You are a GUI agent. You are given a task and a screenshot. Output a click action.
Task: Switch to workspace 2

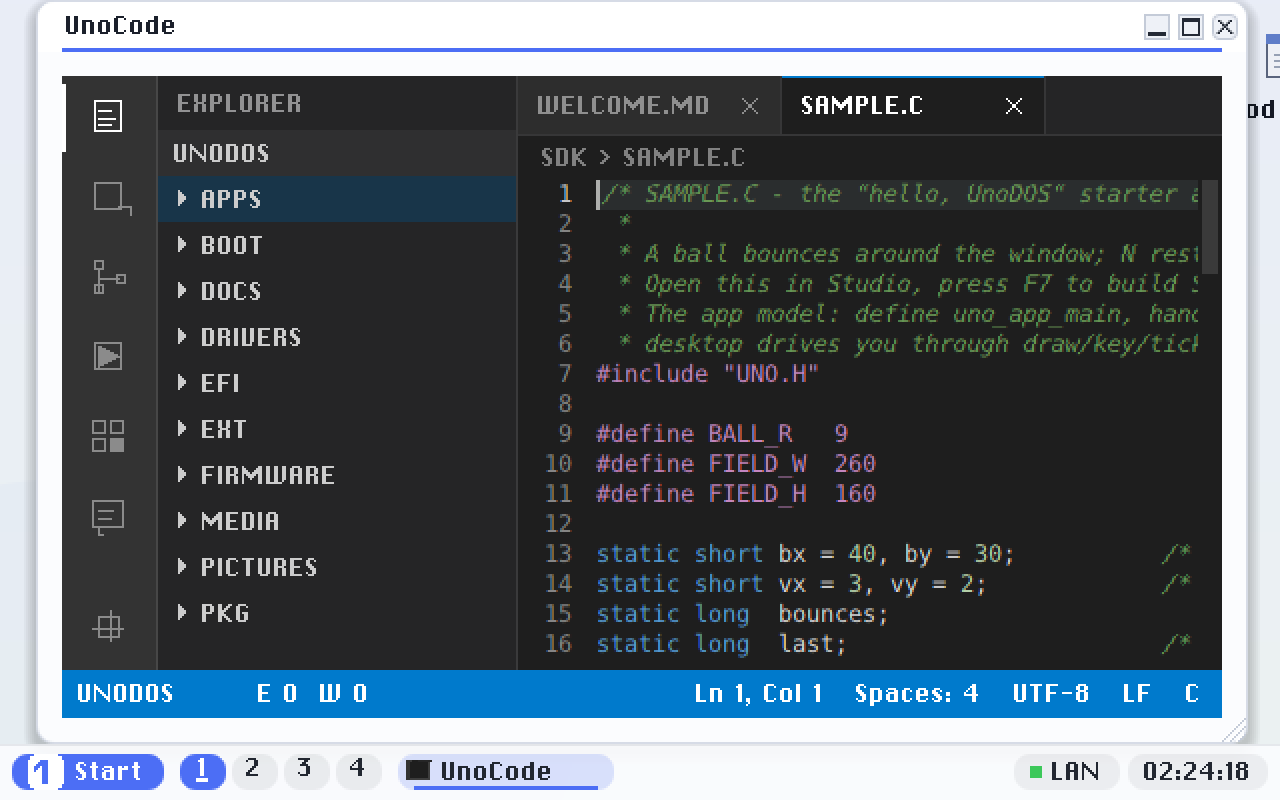pyautogui.click(x=254, y=771)
